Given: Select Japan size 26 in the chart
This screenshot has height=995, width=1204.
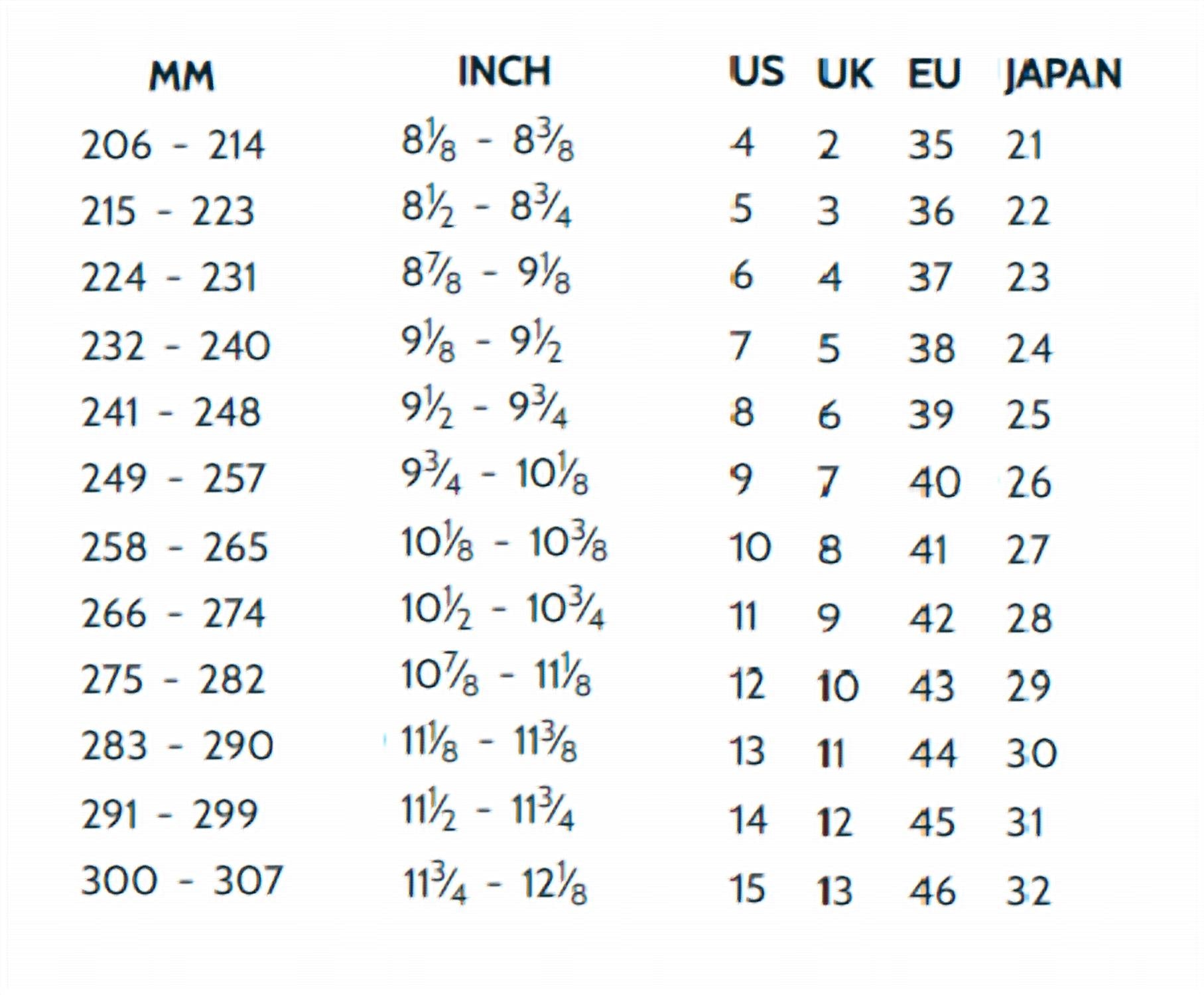Looking at the screenshot, I should 1029,482.
